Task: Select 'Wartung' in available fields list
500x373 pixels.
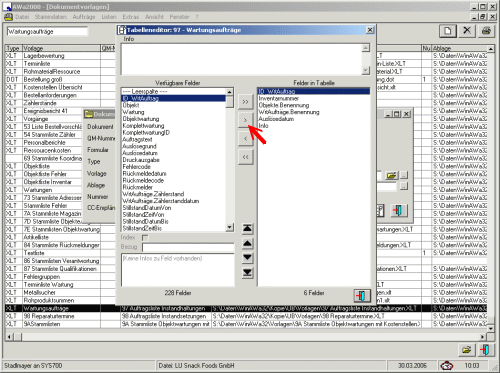Action: point(173,112)
